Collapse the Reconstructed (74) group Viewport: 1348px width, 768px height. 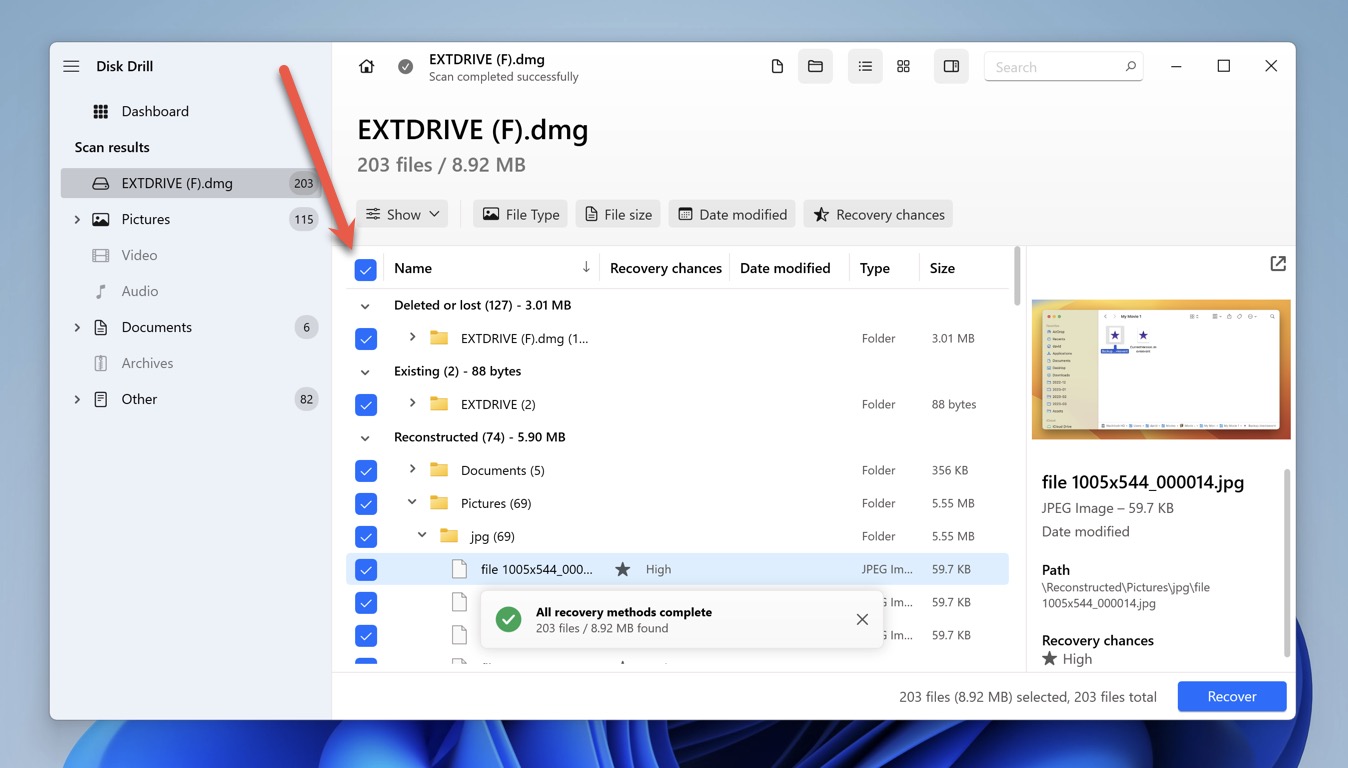[365, 437]
